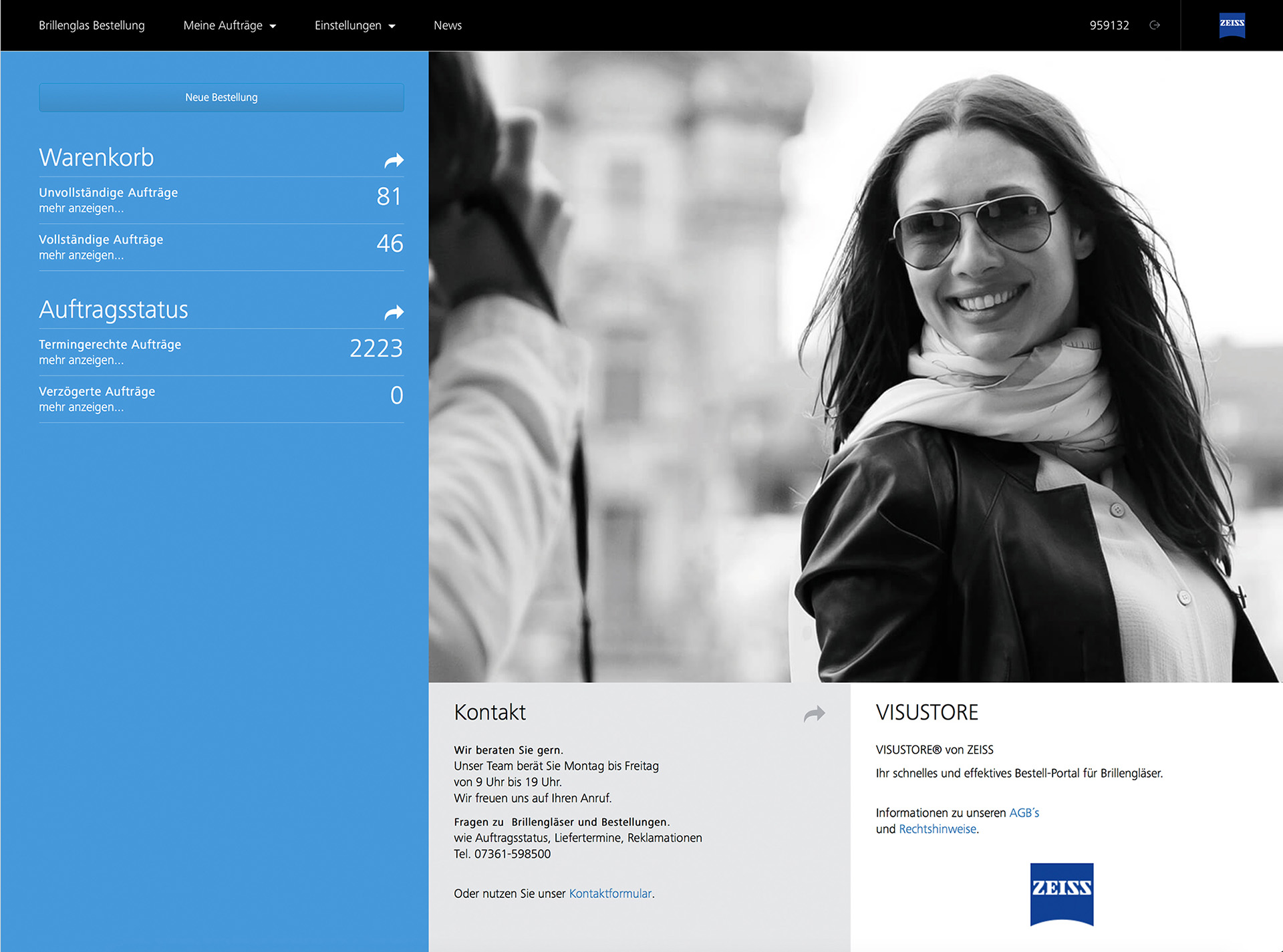Click the Kontakt share arrow icon
1283x952 pixels.
tap(815, 714)
